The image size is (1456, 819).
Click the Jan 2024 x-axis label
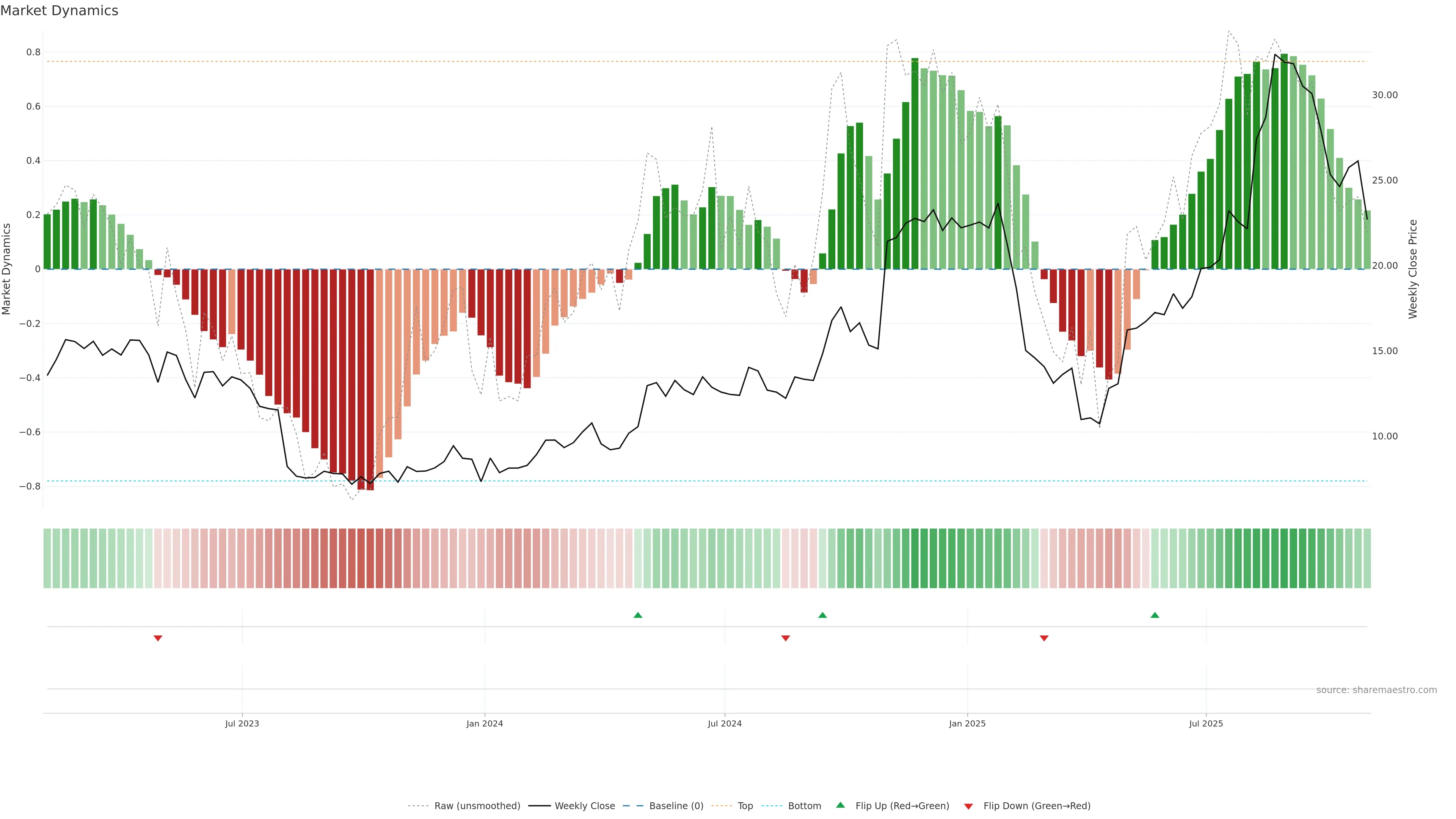[485, 723]
